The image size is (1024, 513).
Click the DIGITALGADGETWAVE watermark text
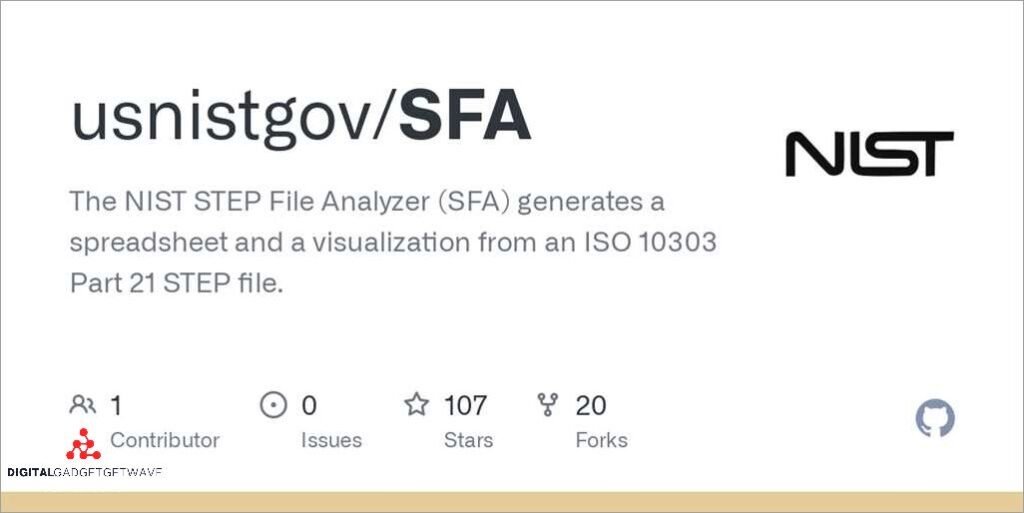(84, 472)
